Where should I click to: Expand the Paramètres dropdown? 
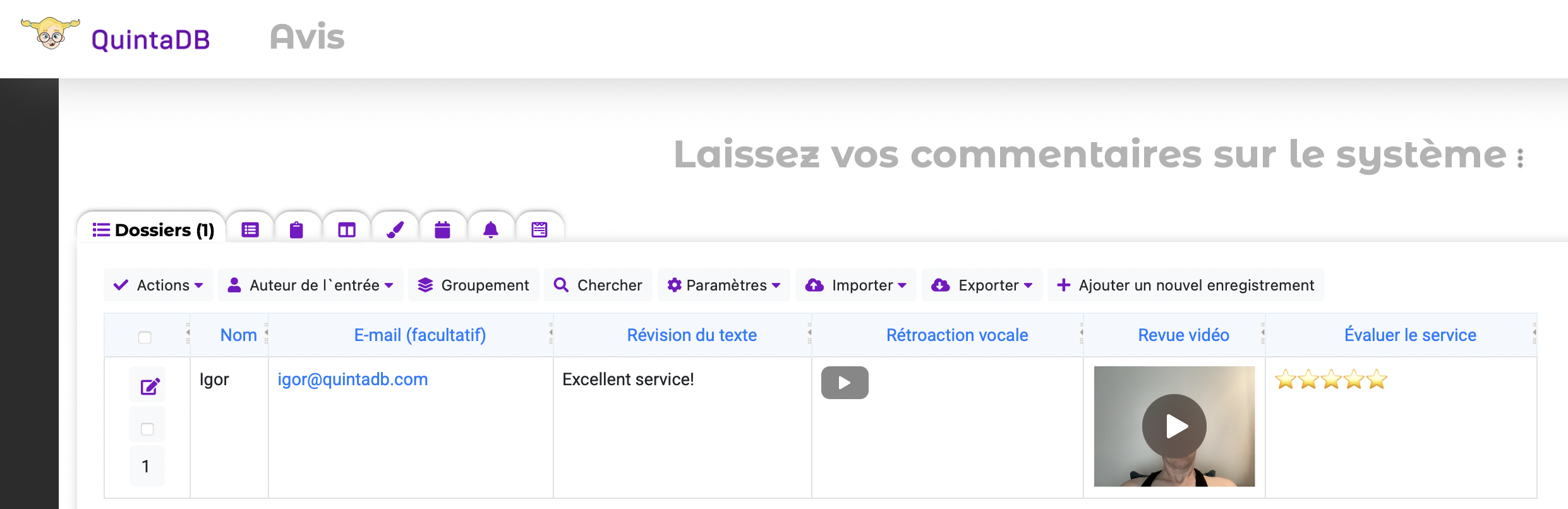coord(724,285)
